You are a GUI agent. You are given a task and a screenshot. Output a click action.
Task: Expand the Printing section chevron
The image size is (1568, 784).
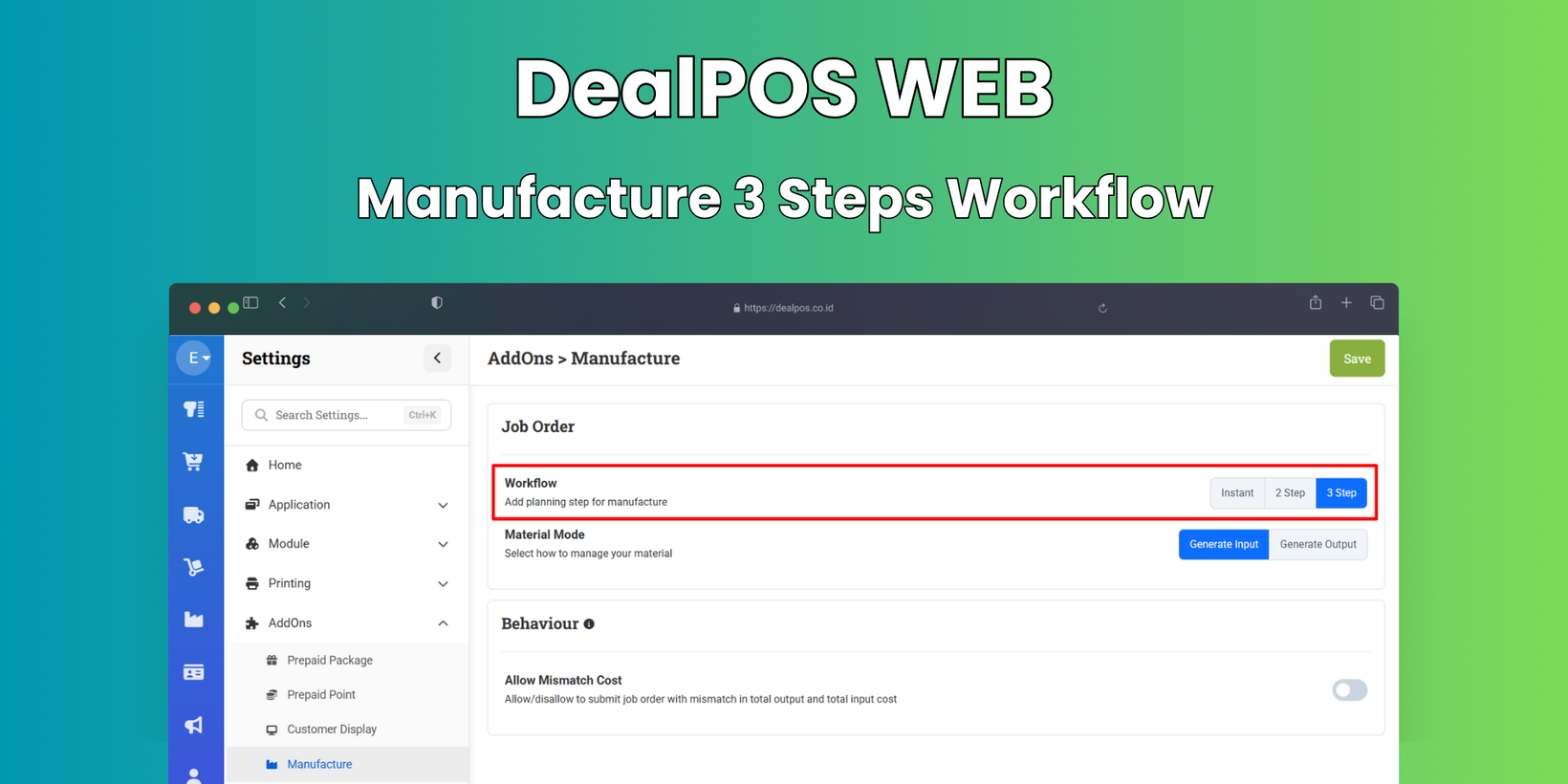click(443, 583)
